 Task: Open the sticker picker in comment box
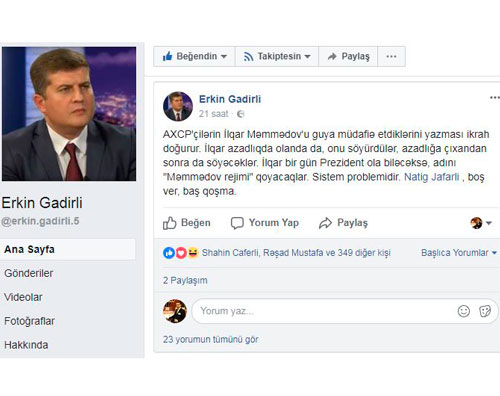point(485,311)
